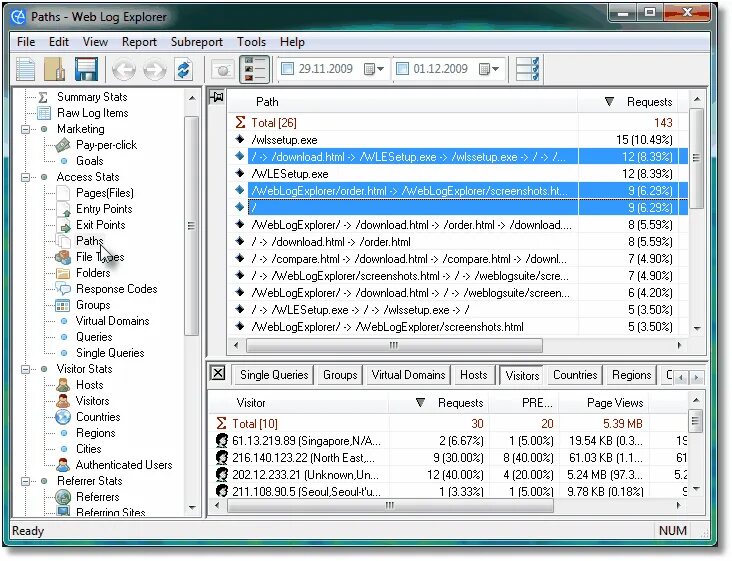
Task: Click the Entry Points page icon
Action: pos(63,209)
